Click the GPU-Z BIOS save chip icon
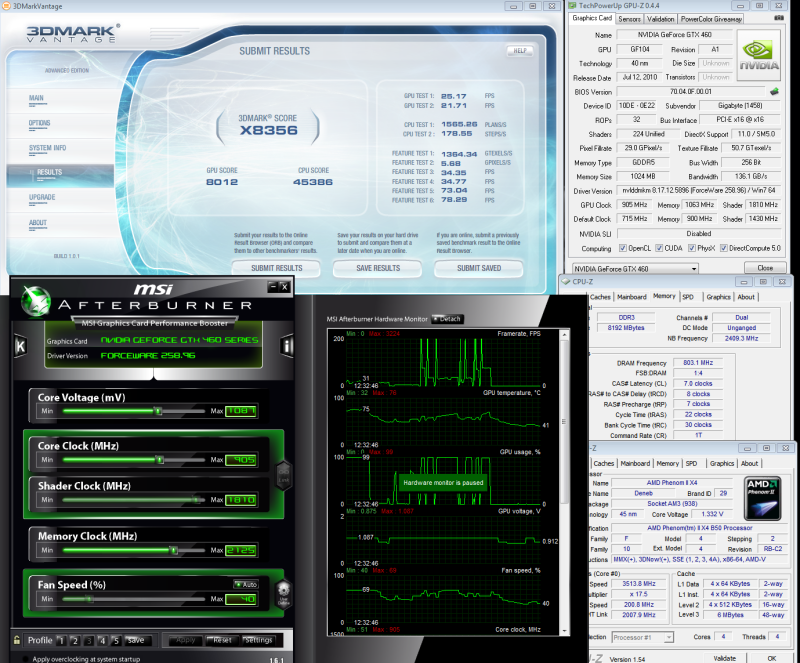The image size is (800, 663). (774, 92)
